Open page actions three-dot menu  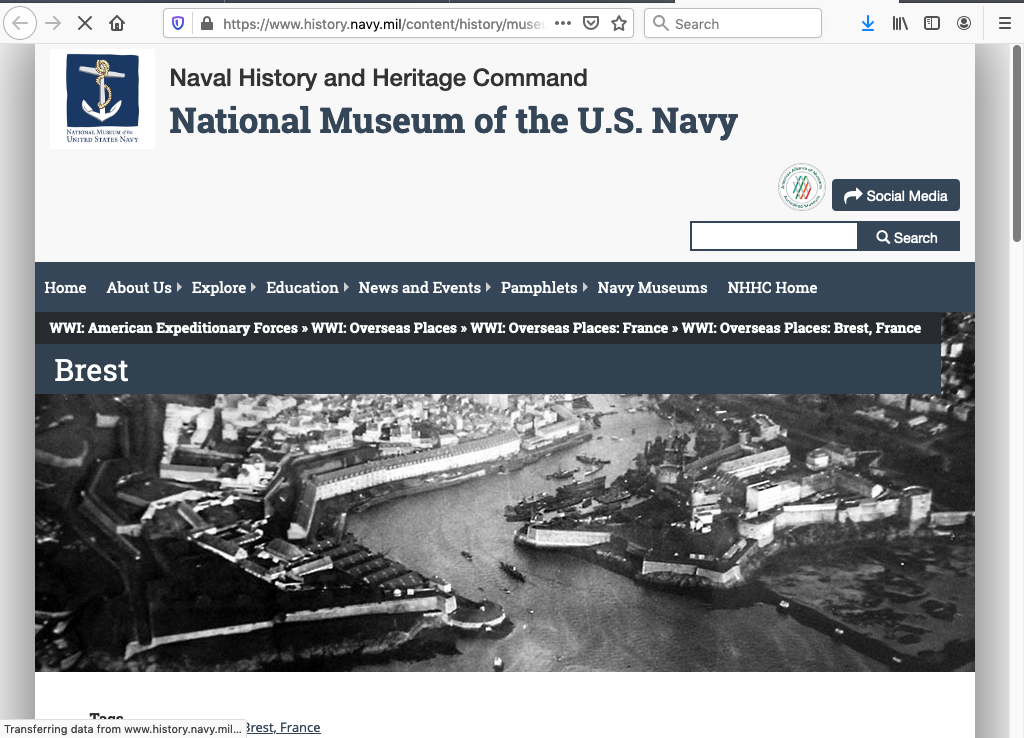point(563,23)
